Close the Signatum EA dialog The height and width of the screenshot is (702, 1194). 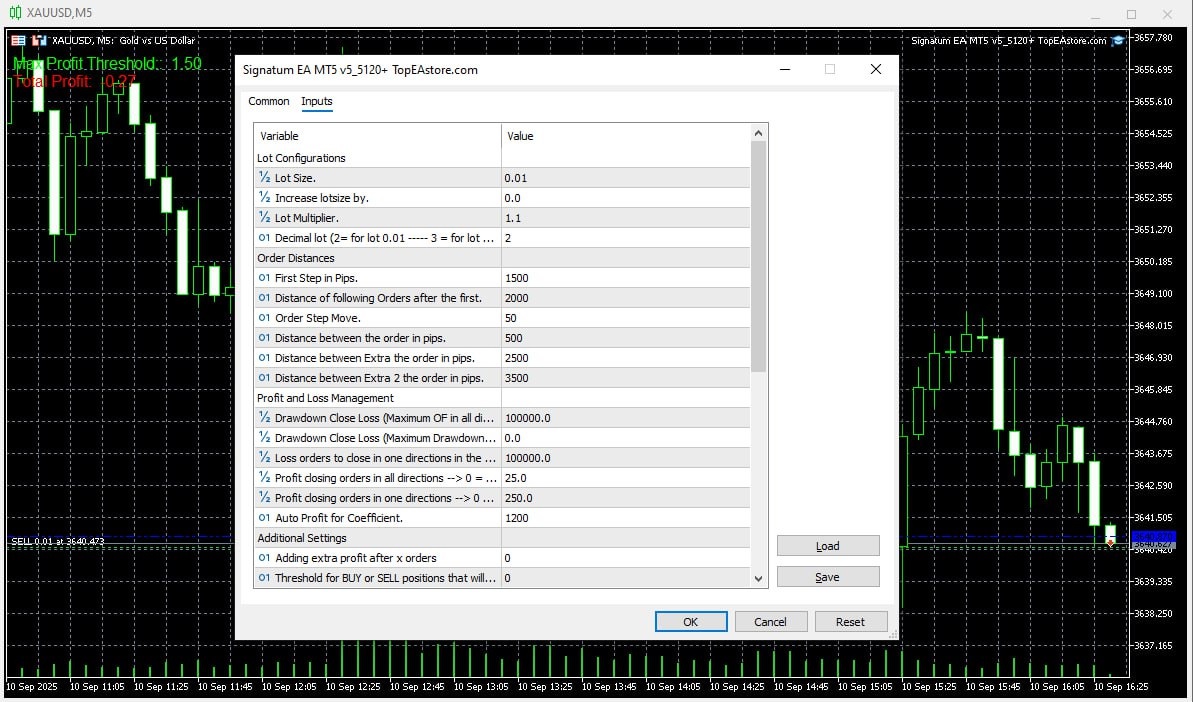876,69
